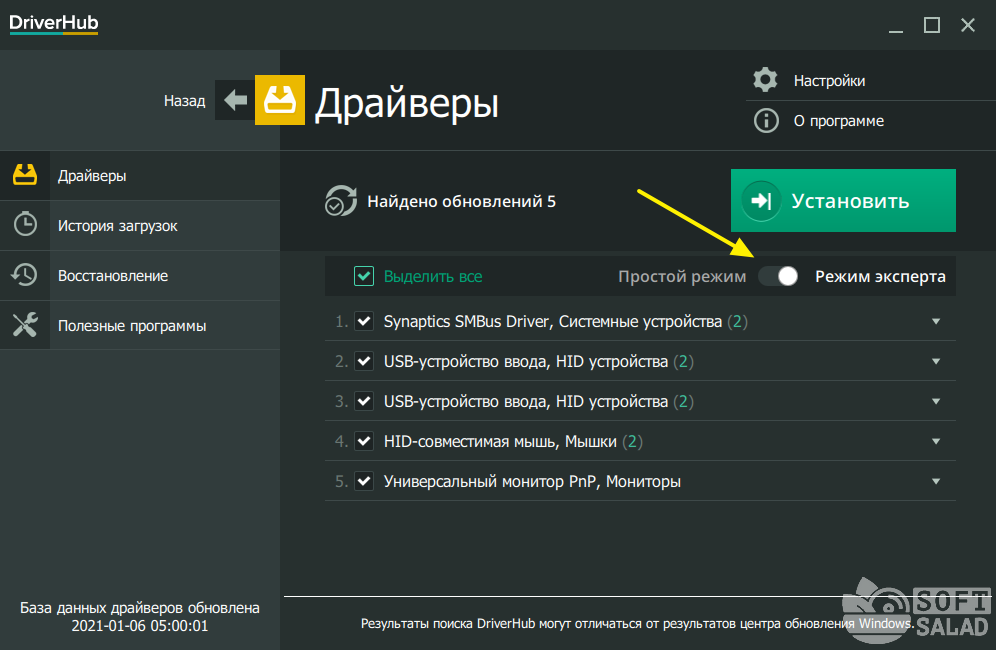Click the useful programs tools icon
Viewport: 996px width, 650px height.
click(25, 325)
